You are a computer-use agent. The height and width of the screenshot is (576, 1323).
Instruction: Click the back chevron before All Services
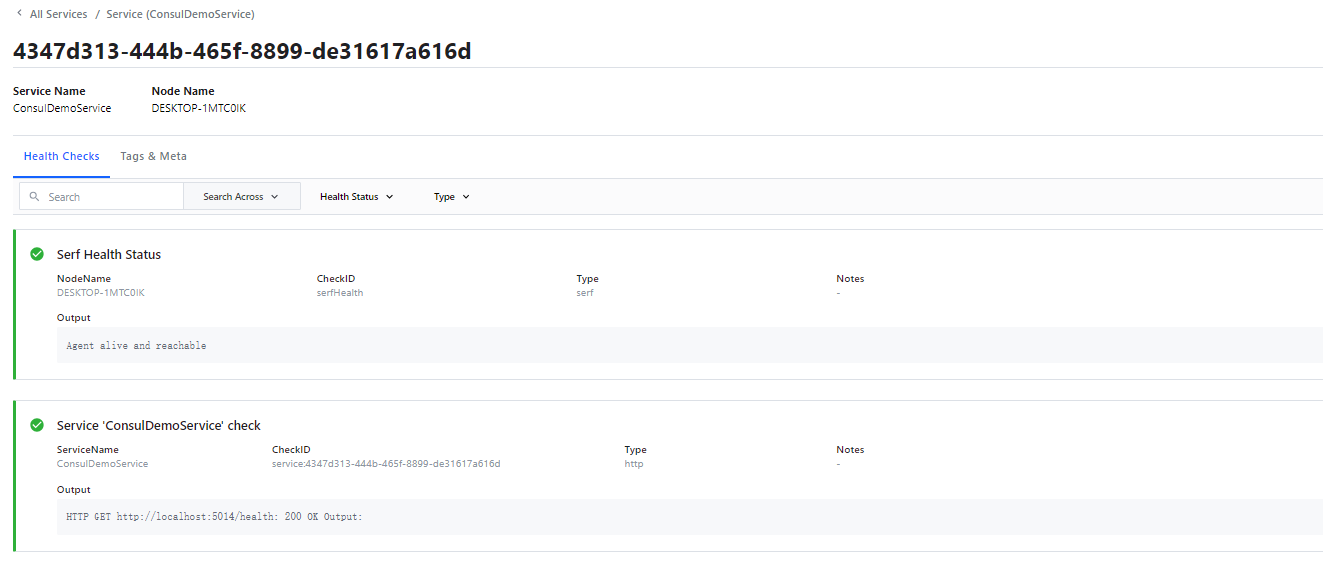coord(18,14)
